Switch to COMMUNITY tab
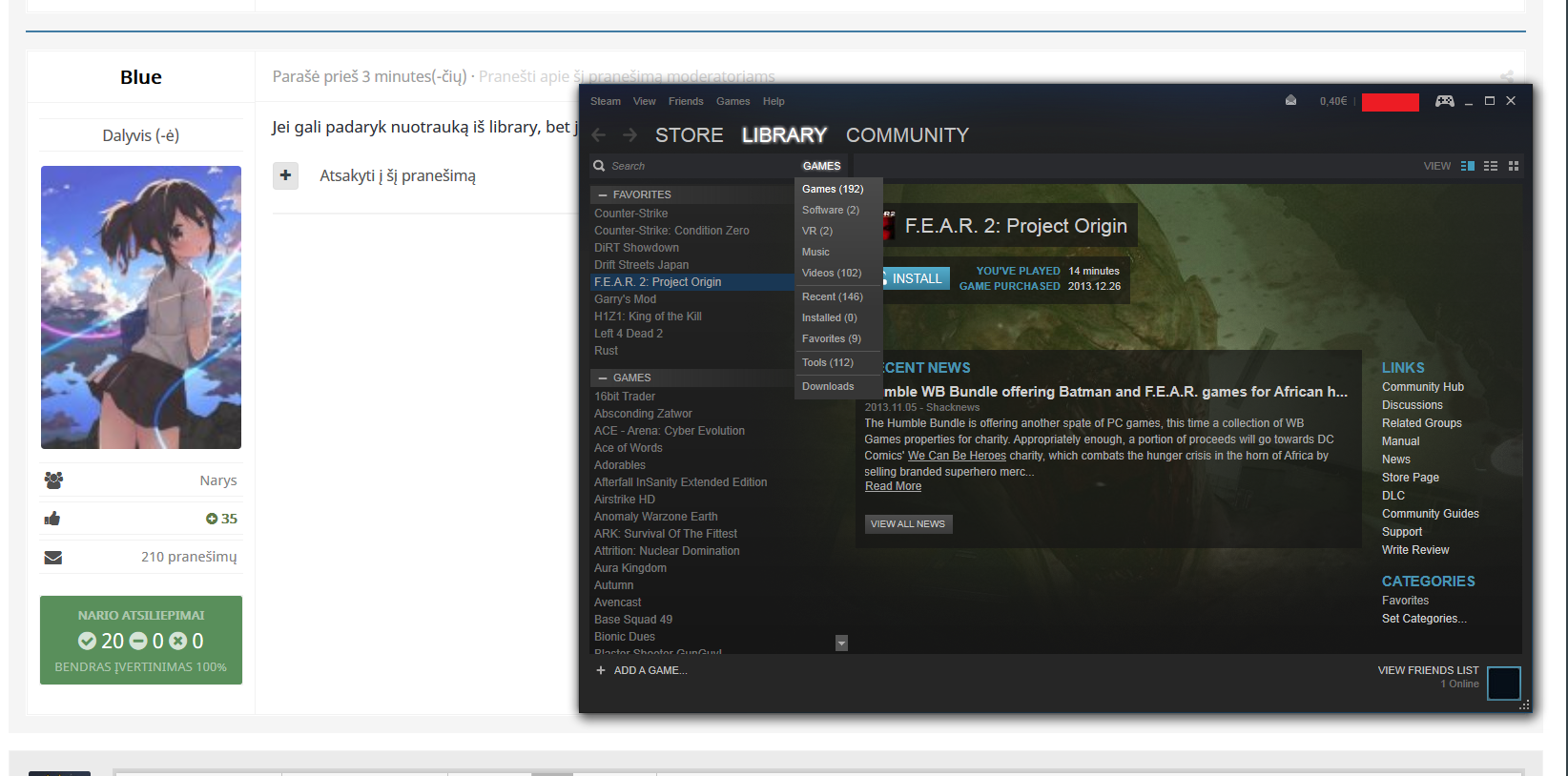The height and width of the screenshot is (776, 1568). tap(907, 135)
